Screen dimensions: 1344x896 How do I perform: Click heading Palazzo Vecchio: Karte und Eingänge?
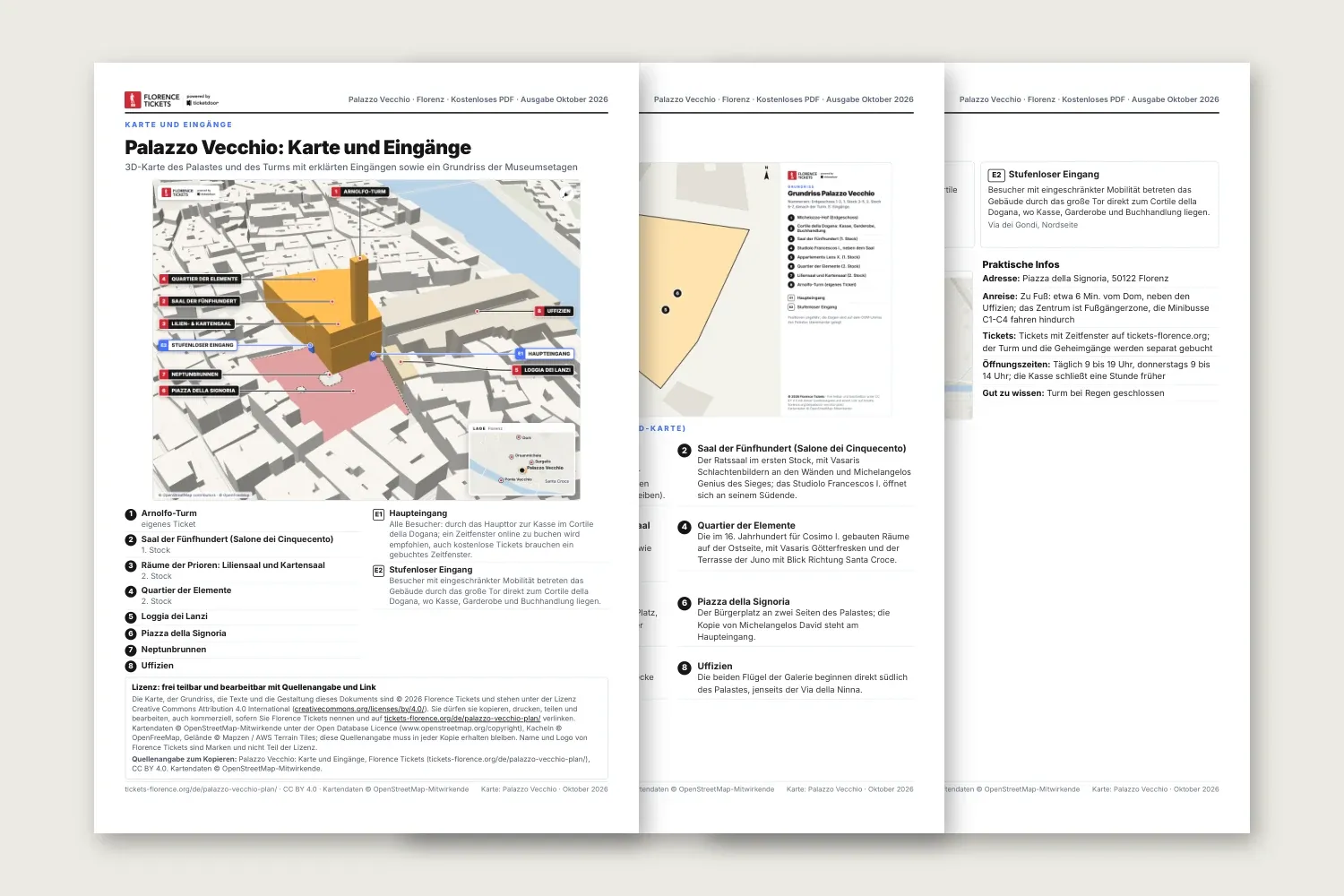297,148
